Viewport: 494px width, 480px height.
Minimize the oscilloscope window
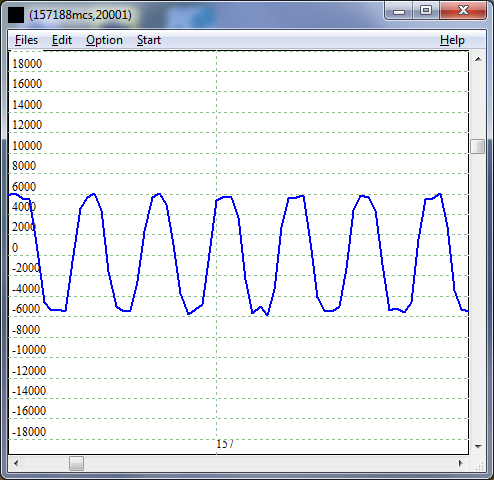[x=399, y=11]
